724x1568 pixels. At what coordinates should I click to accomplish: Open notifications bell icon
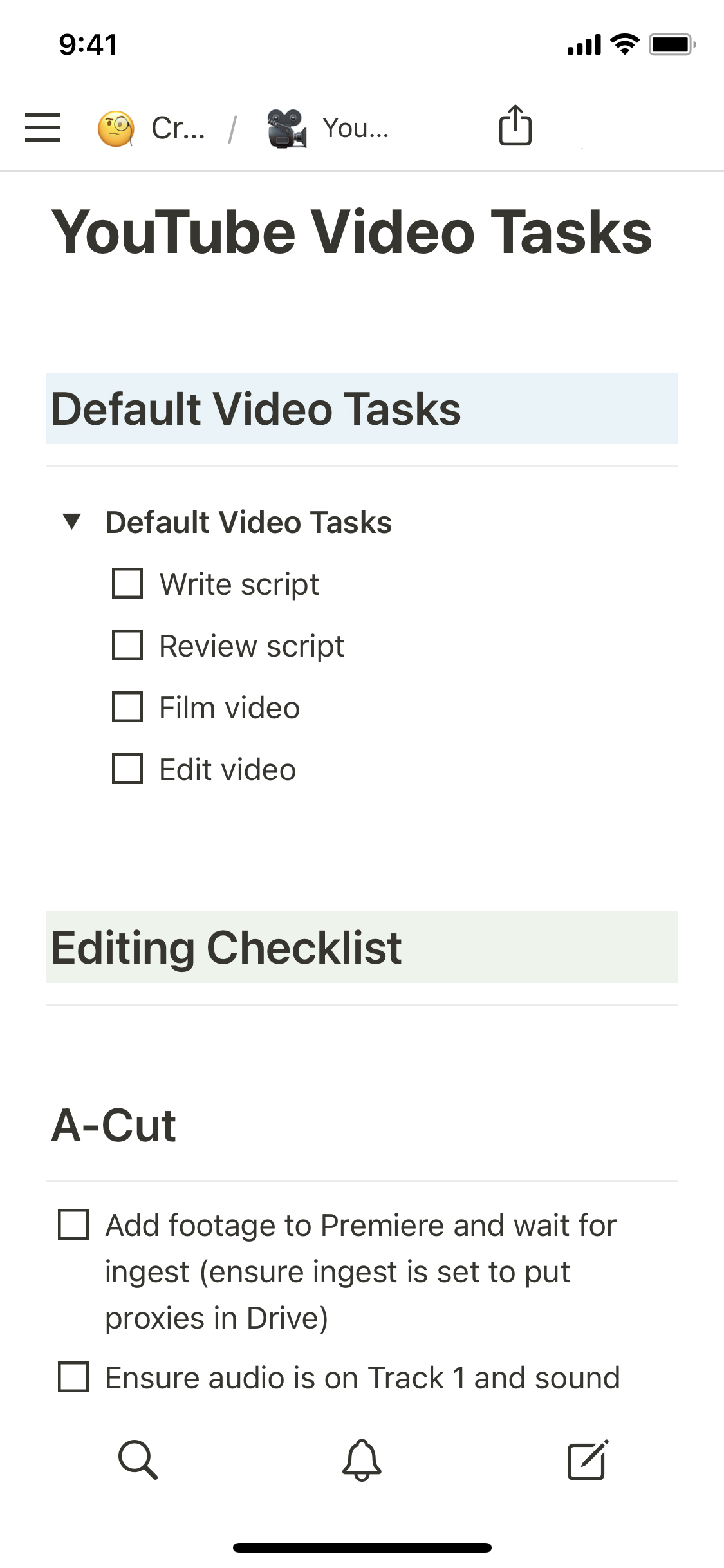pyautogui.click(x=362, y=1460)
